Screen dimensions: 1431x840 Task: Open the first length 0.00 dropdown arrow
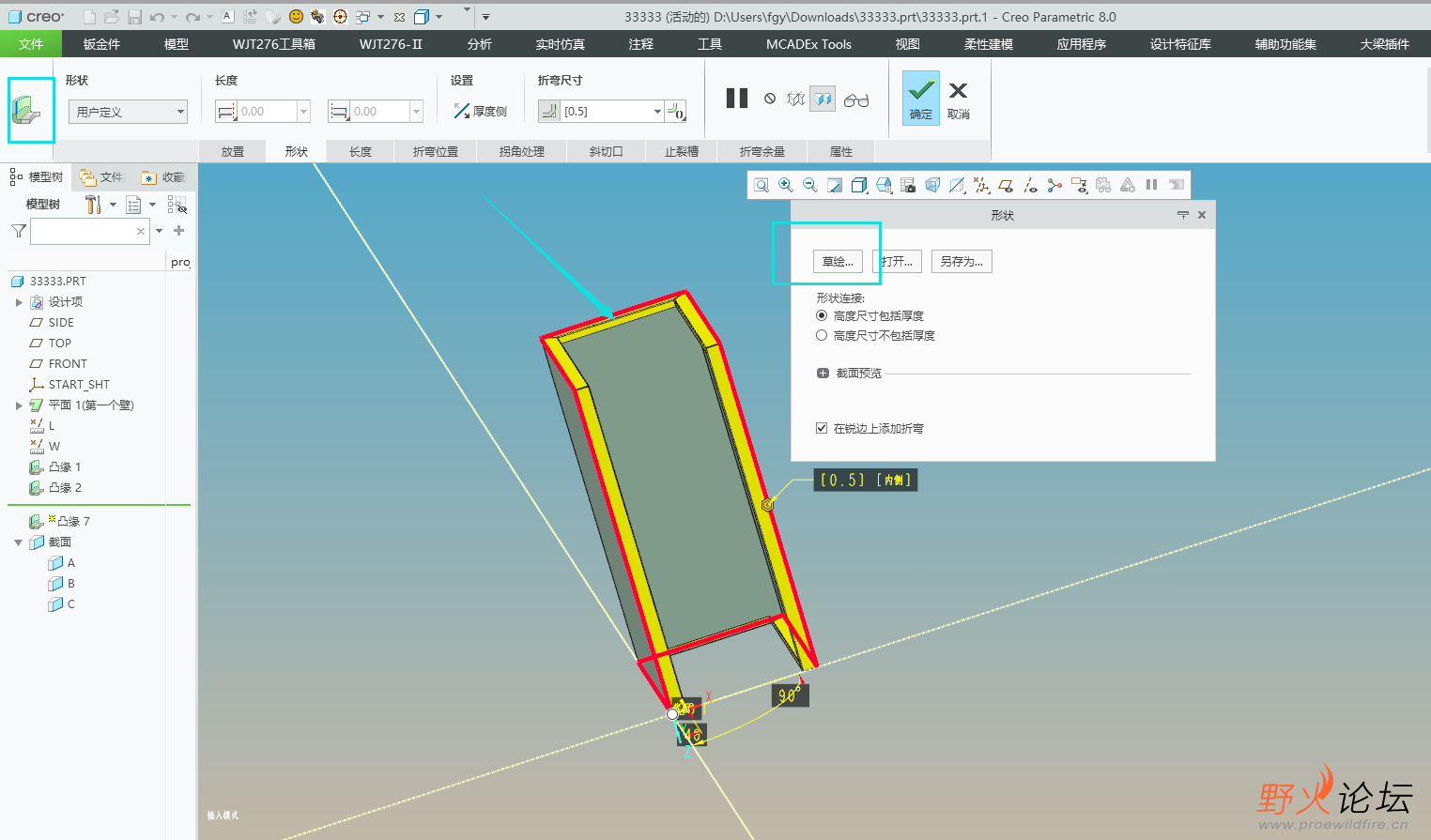303,112
